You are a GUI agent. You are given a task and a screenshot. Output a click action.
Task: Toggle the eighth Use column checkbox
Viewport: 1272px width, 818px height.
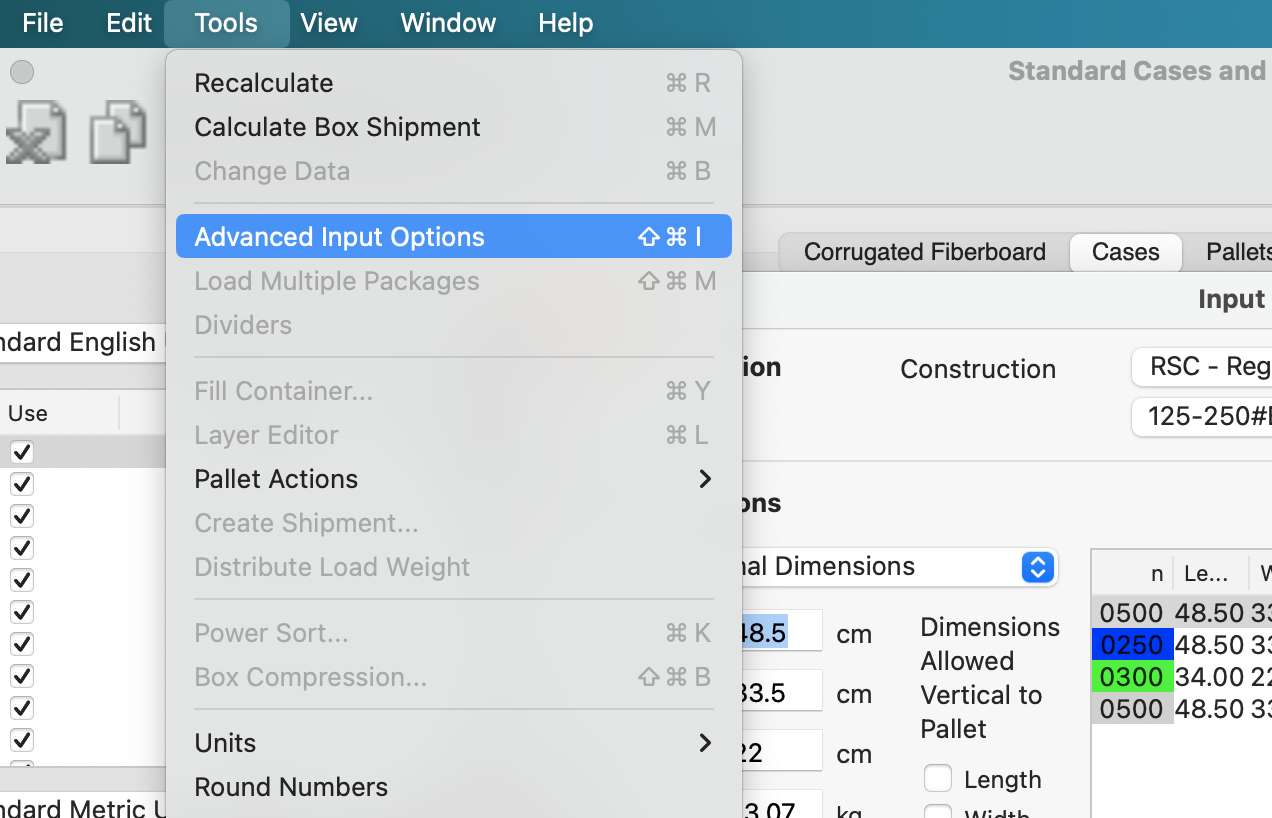(21, 676)
